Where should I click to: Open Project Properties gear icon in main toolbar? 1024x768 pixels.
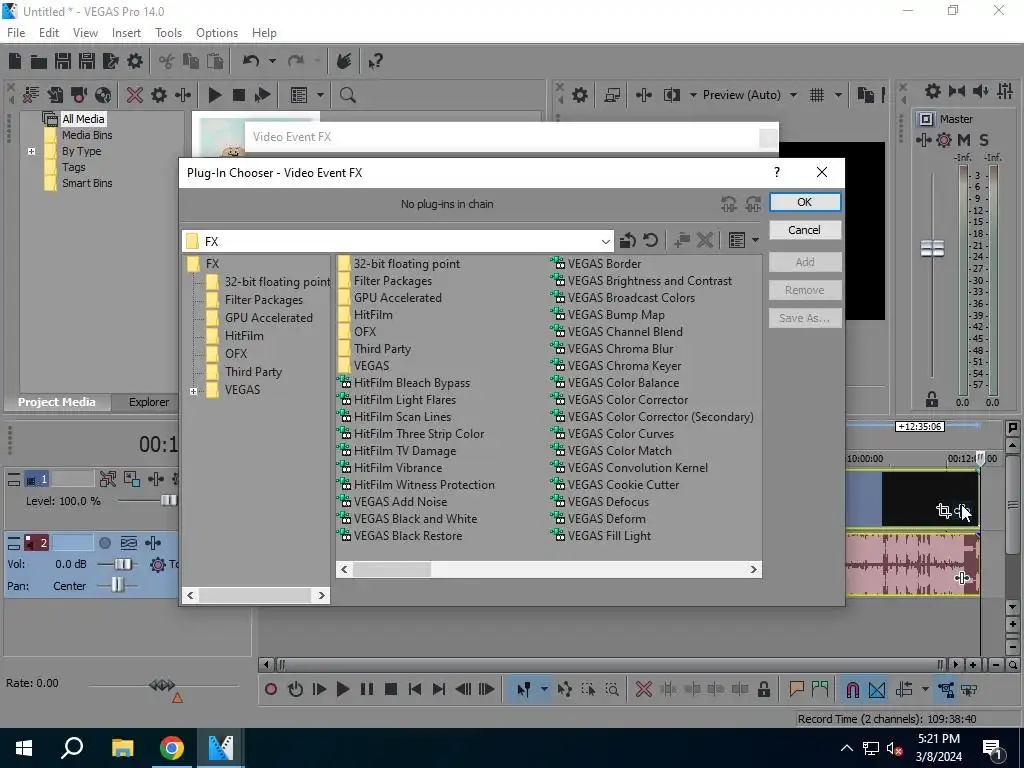coord(135,61)
